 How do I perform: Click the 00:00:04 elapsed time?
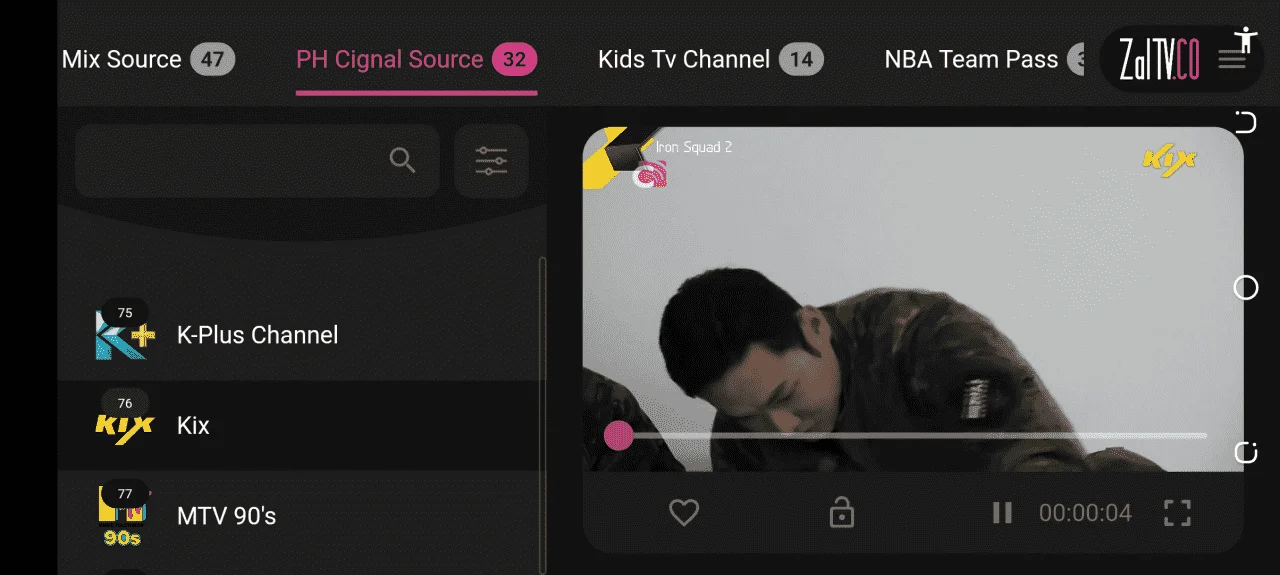tap(1085, 514)
